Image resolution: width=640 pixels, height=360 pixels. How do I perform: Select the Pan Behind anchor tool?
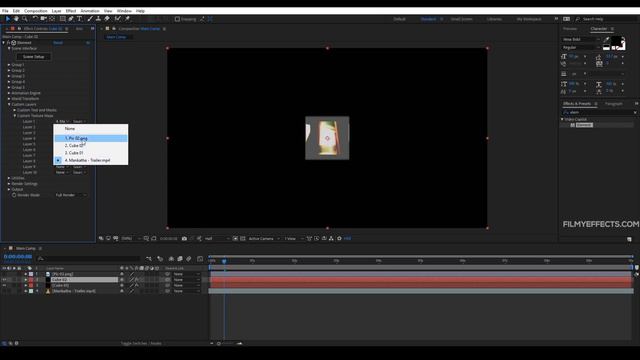52,19
